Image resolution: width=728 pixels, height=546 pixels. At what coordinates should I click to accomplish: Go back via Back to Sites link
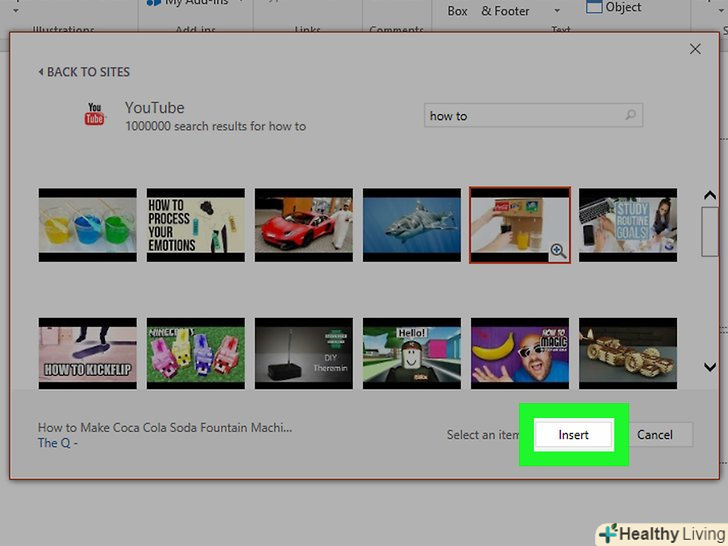pos(84,72)
